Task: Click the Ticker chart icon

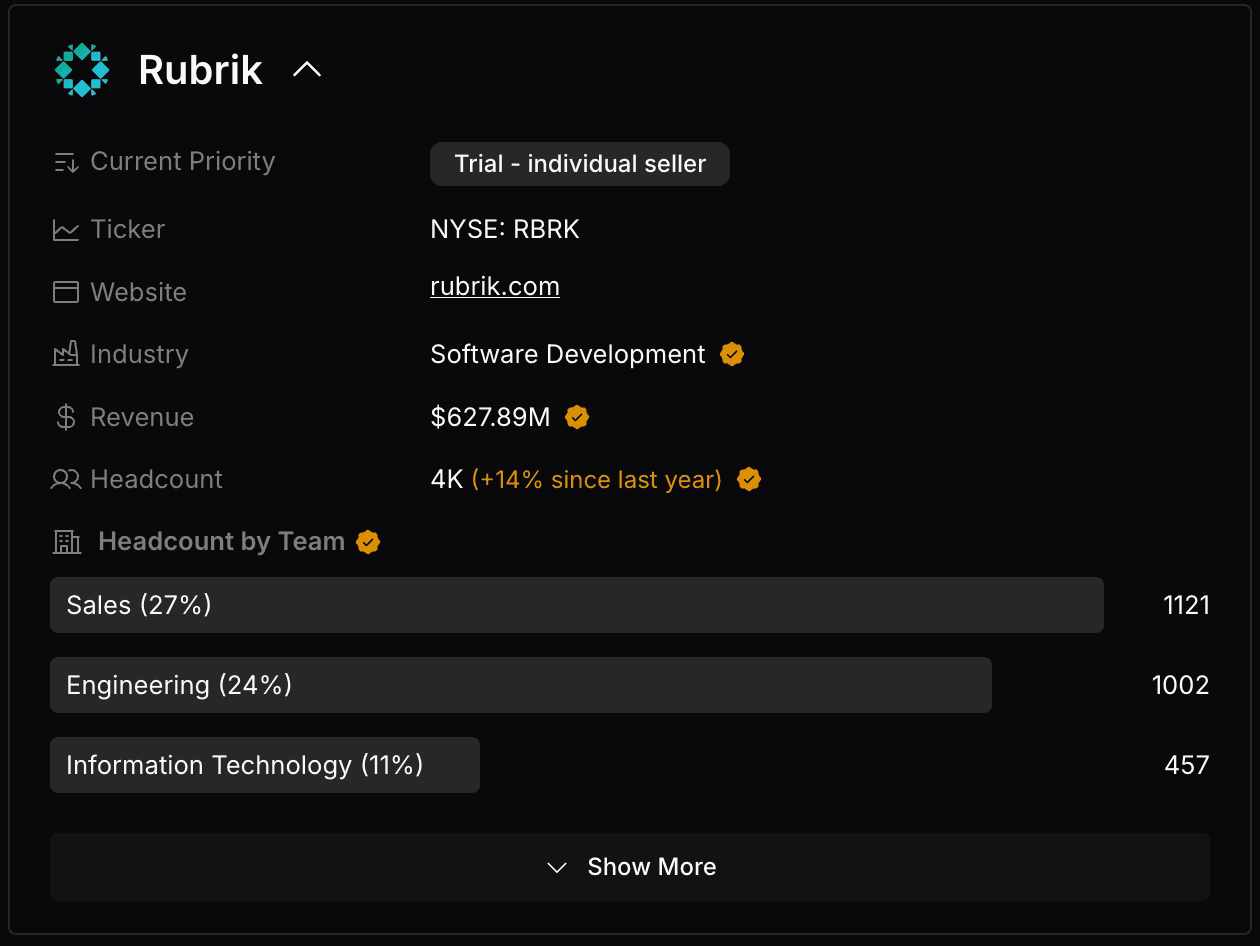Action: coord(66,230)
